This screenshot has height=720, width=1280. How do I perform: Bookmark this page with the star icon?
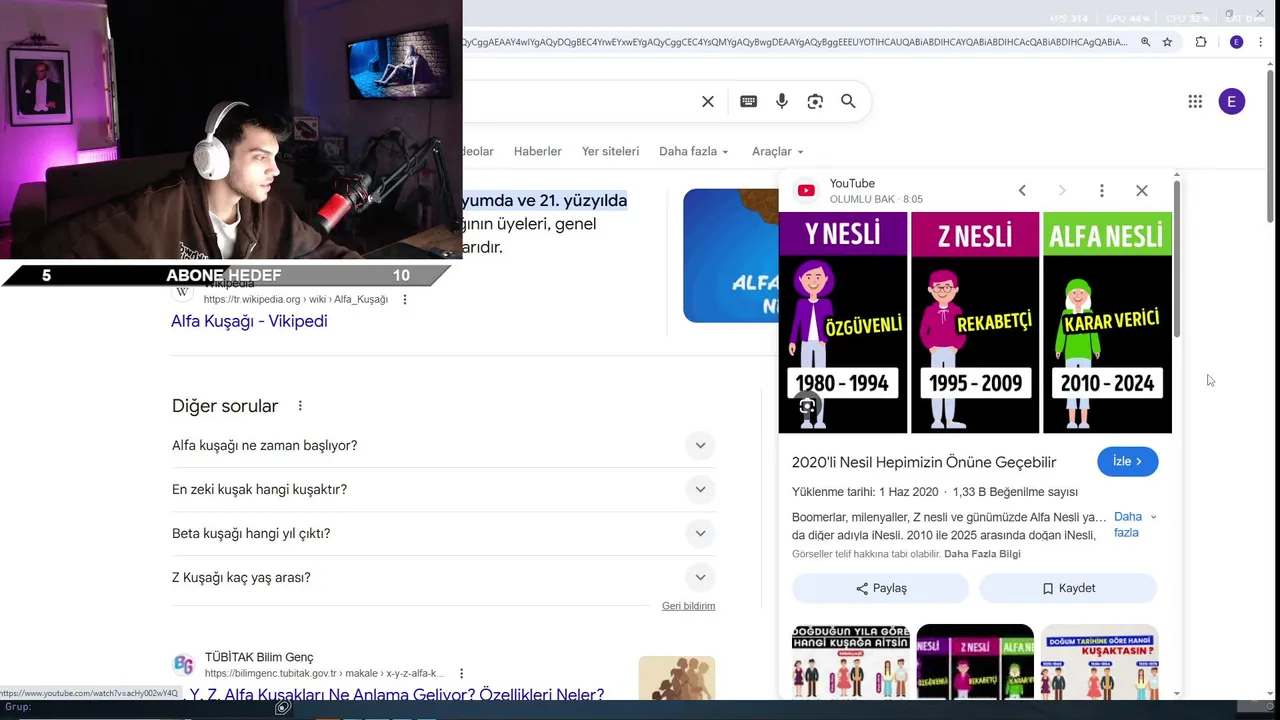(1167, 42)
